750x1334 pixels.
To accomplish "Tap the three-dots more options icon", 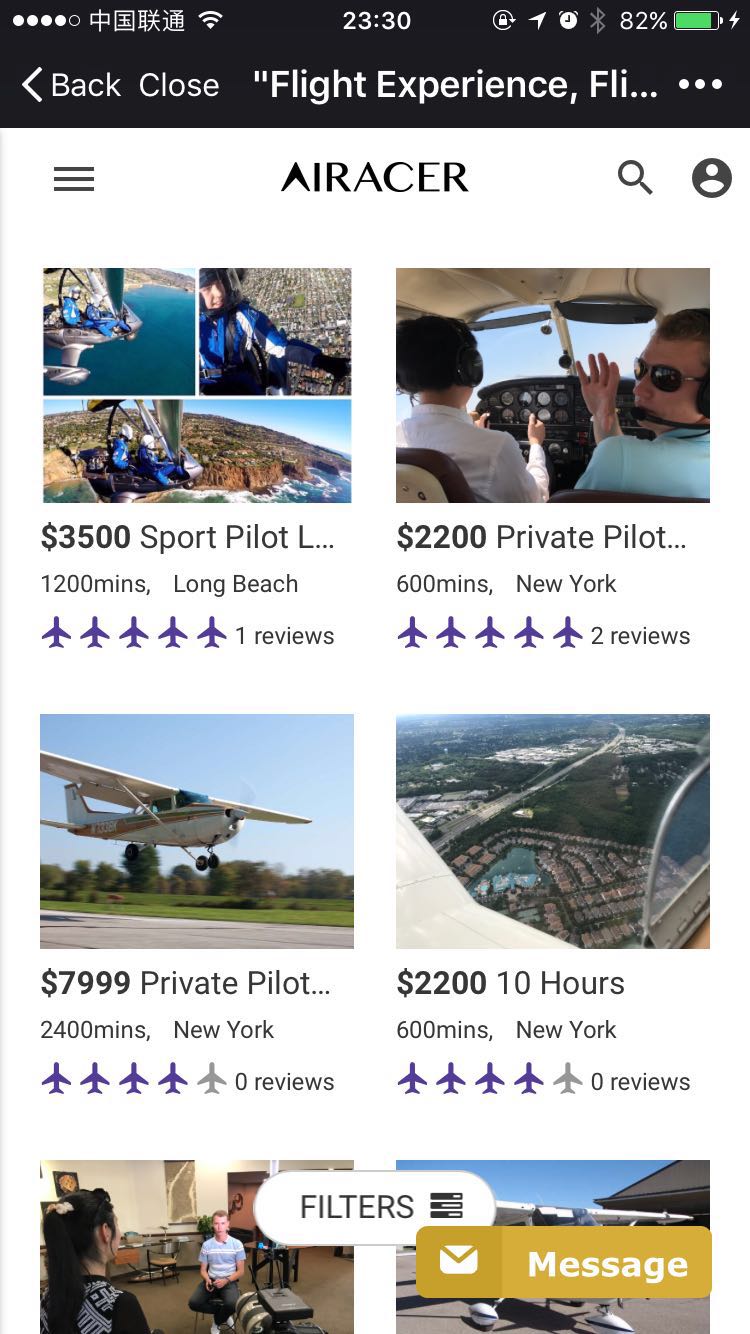I will (x=700, y=85).
